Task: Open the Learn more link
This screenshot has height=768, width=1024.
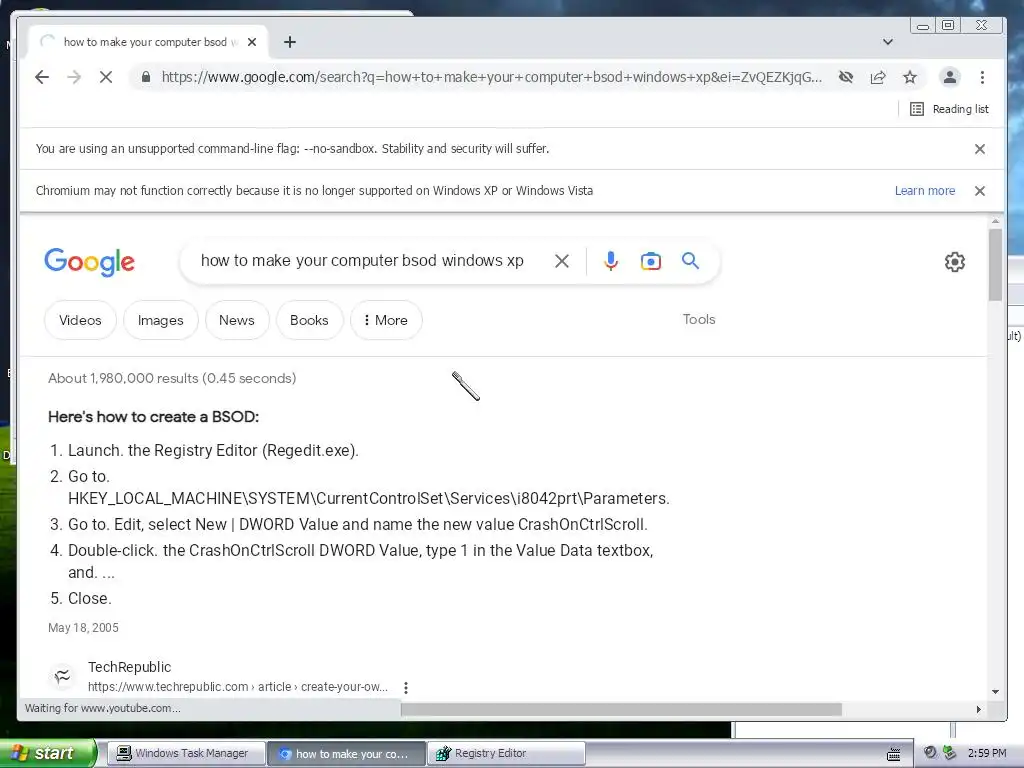Action: (925, 191)
